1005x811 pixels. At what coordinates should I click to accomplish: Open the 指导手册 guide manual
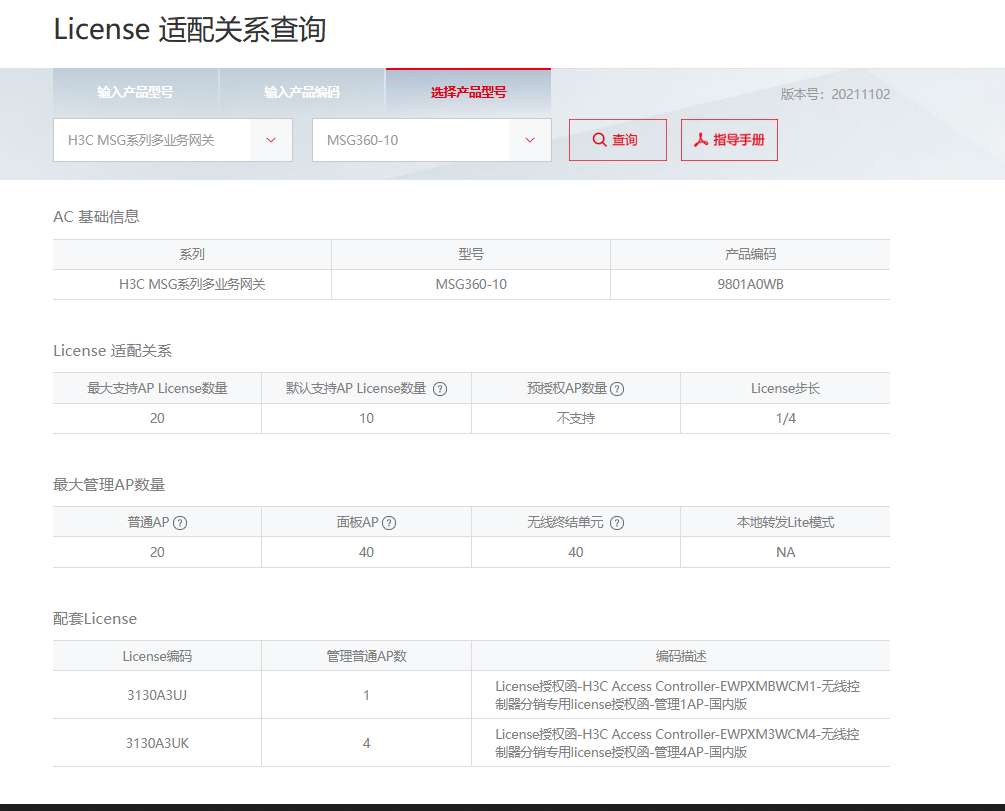(x=729, y=140)
